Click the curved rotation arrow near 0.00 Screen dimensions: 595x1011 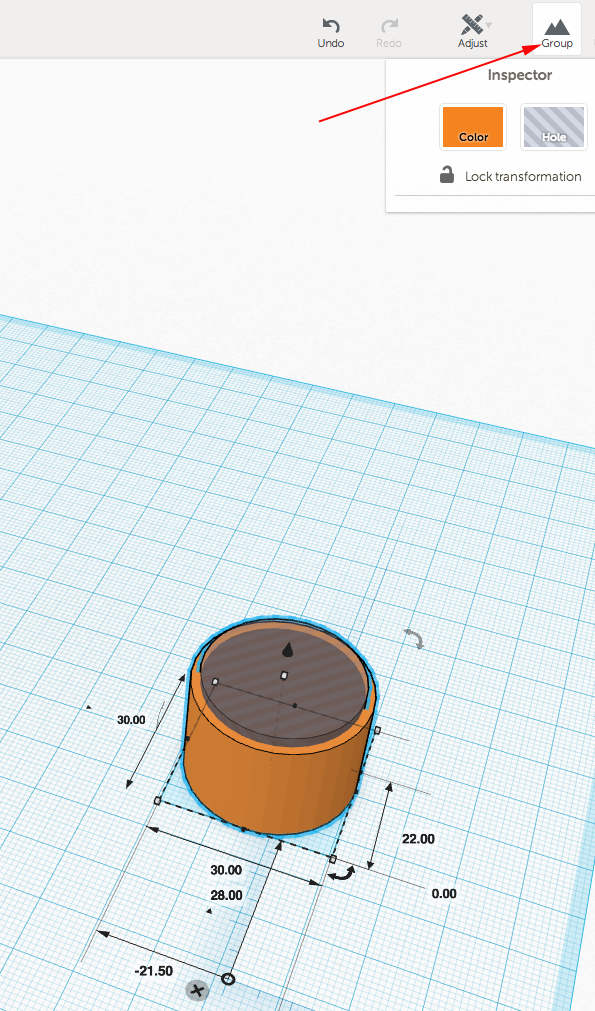(x=342, y=874)
